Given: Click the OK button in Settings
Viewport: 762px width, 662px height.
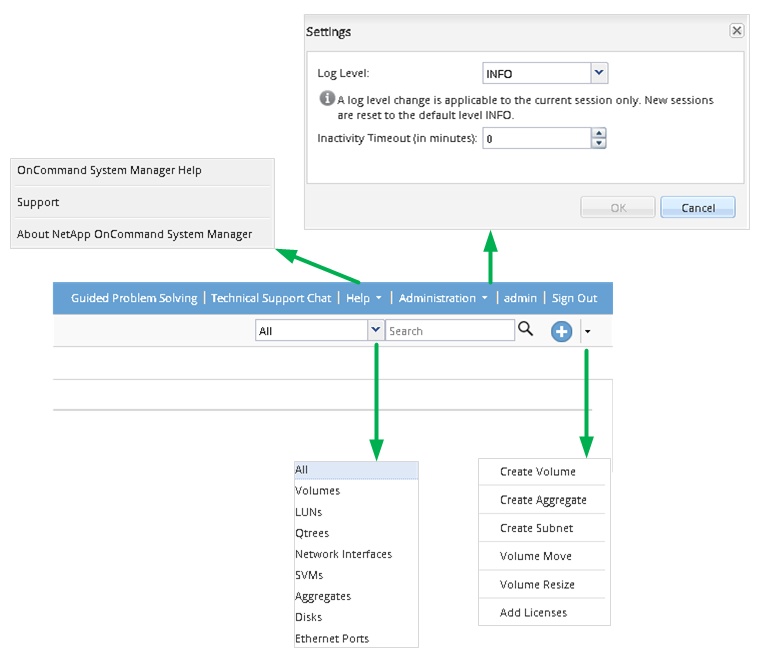Looking at the screenshot, I should (618, 208).
